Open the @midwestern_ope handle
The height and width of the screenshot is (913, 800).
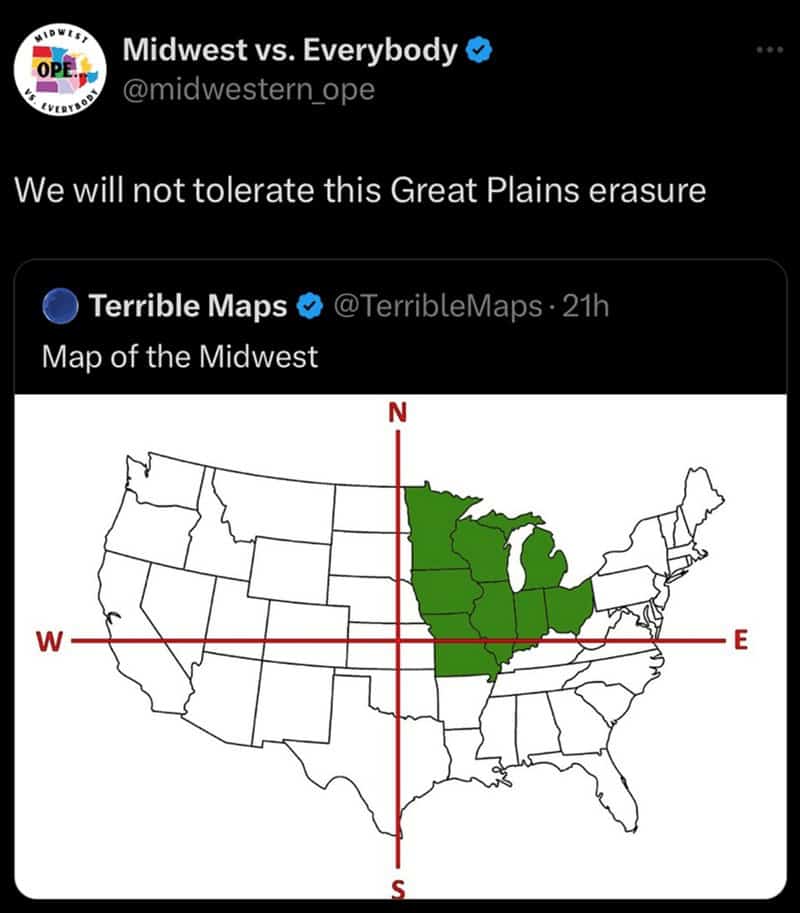point(249,90)
